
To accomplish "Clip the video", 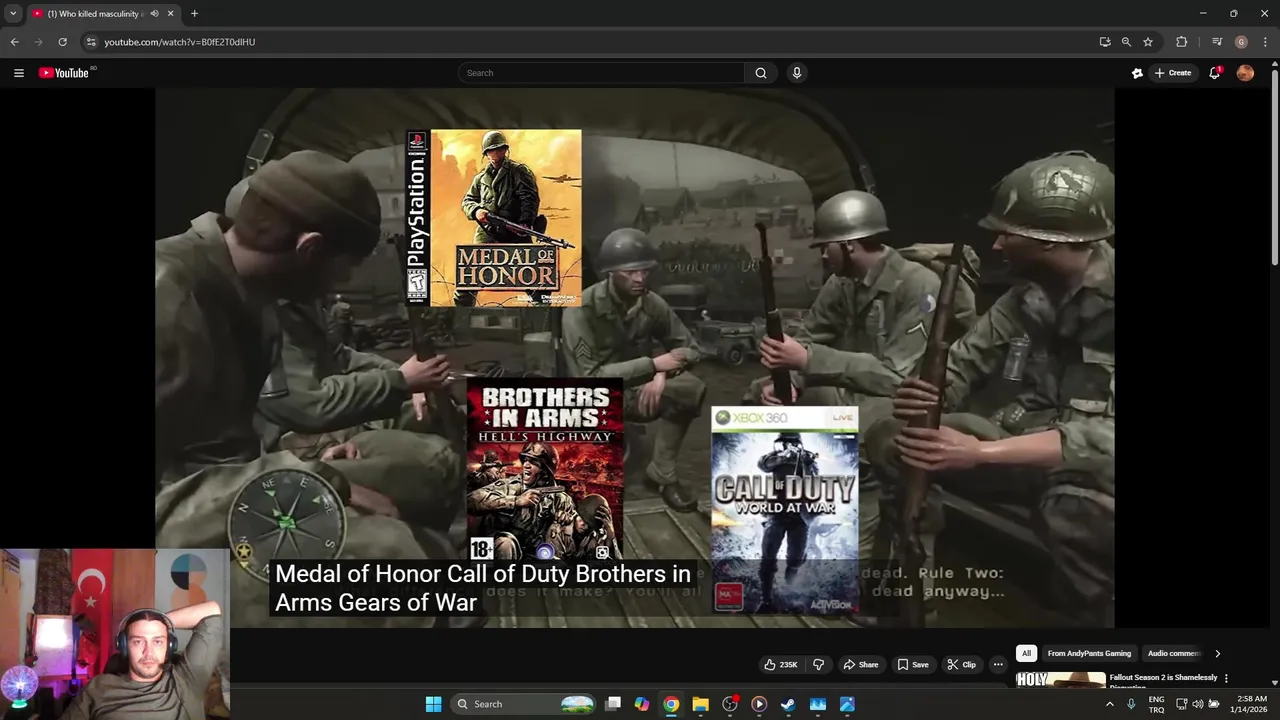I will 962,664.
